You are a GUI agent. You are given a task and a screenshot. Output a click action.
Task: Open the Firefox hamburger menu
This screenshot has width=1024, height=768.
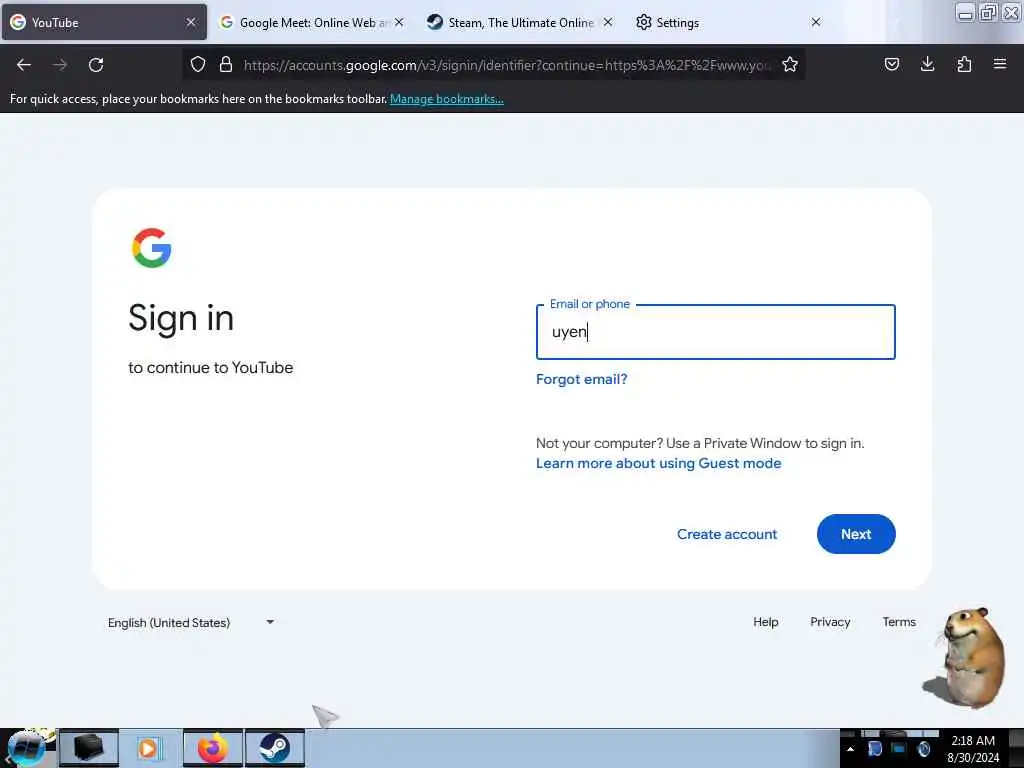pos(1000,64)
